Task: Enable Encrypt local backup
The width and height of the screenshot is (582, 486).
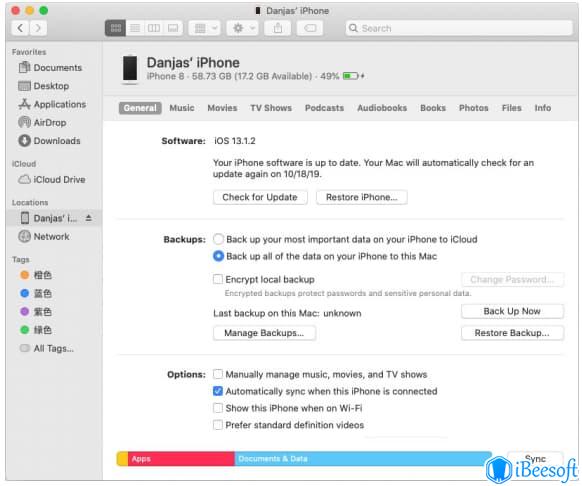Action: 218,279
